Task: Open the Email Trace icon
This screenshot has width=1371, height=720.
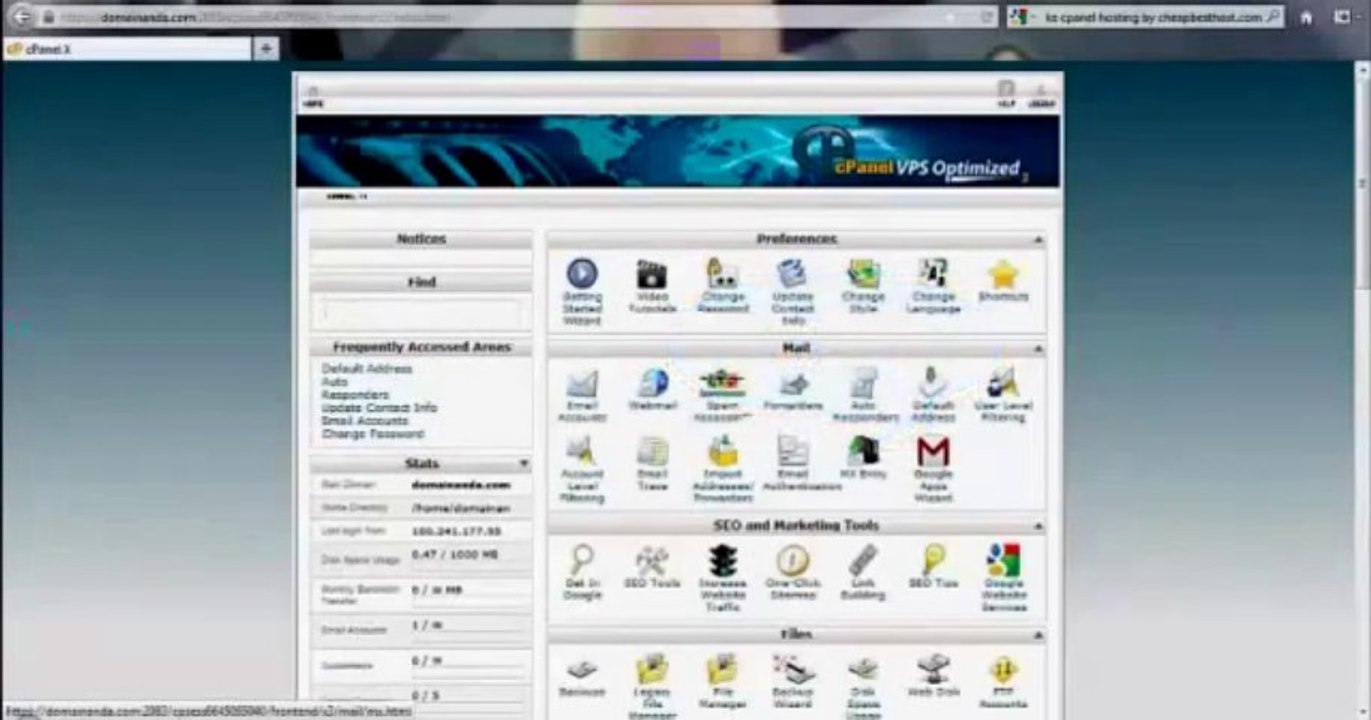Action: pos(652,451)
